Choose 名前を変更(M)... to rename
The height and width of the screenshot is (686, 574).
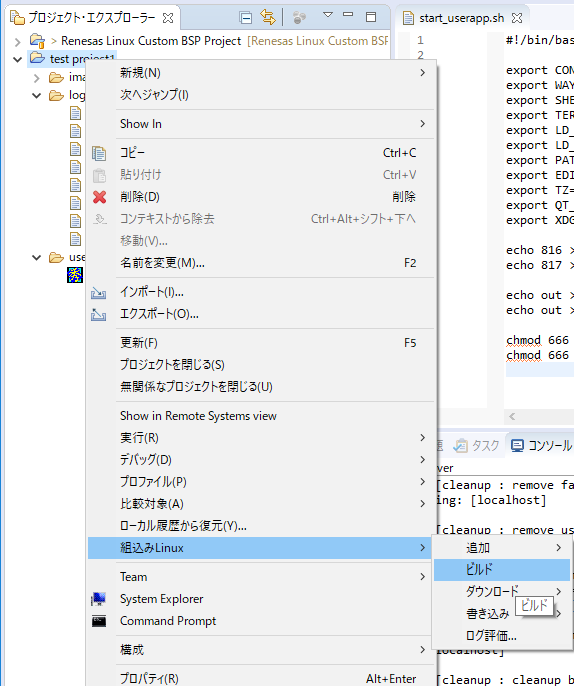click(x=262, y=262)
